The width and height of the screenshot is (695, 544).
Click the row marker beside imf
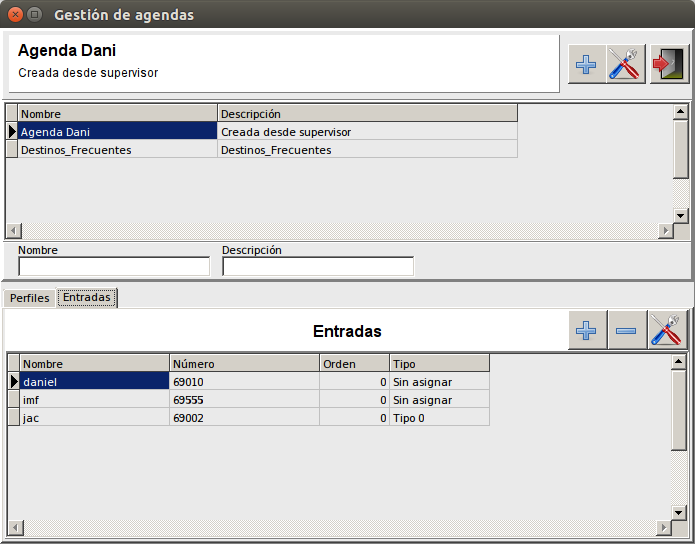click(x=14, y=400)
